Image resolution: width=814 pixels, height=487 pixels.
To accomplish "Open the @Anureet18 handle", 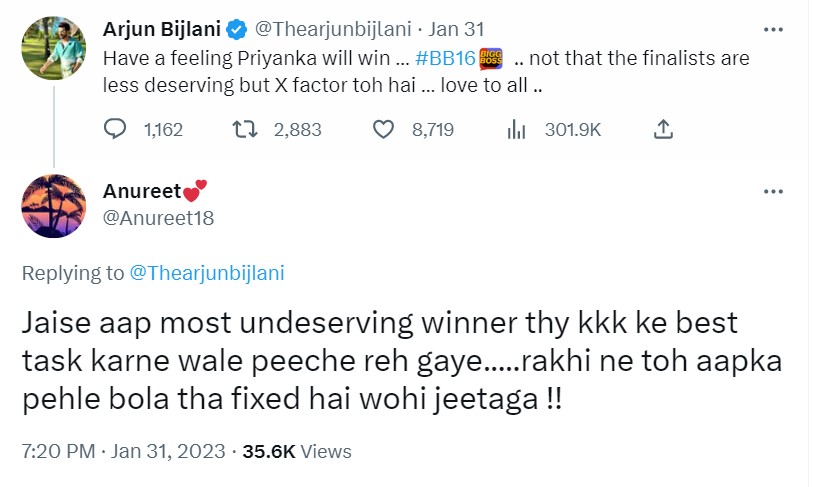I will pos(158,217).
